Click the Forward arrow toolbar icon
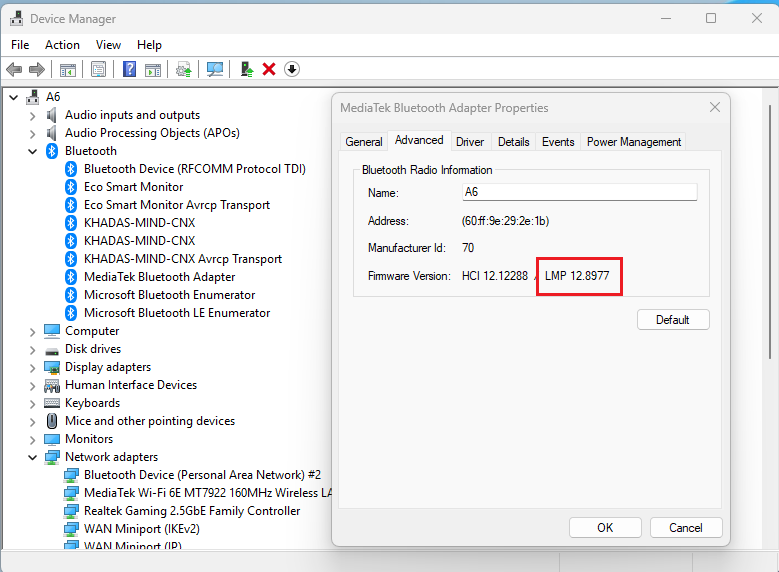This screenshot has height=572, width=779. click(37, 70)
